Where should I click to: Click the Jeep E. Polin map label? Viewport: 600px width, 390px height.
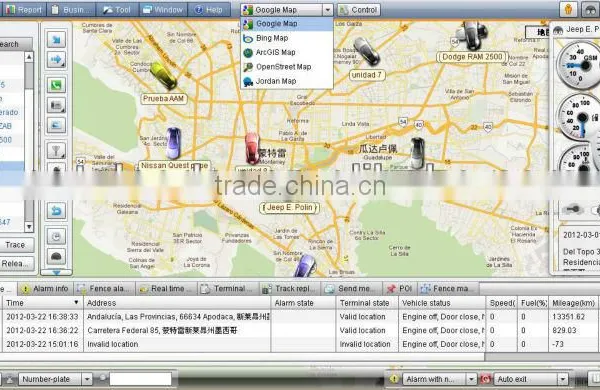290,207
